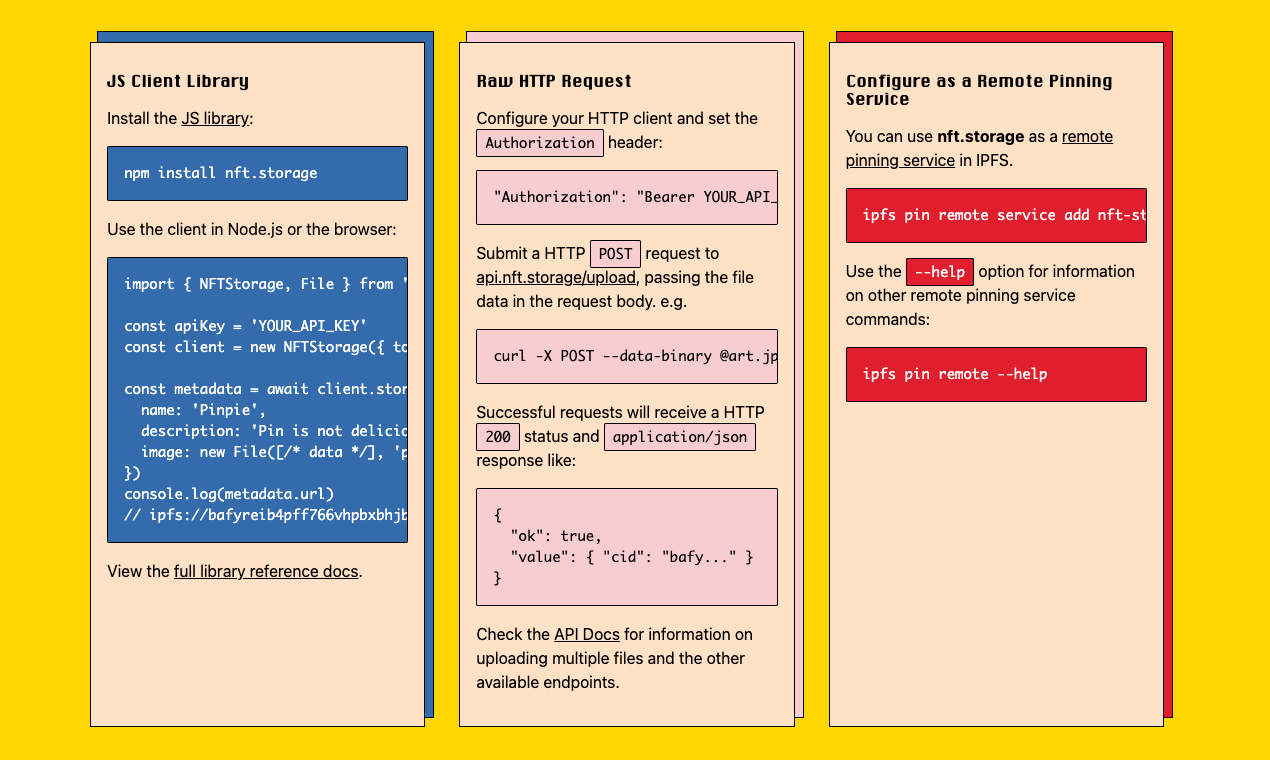Click the name: 'Pinpie', code line
This screenshot has height=760, width=1270.
click(x=203, y=410)
